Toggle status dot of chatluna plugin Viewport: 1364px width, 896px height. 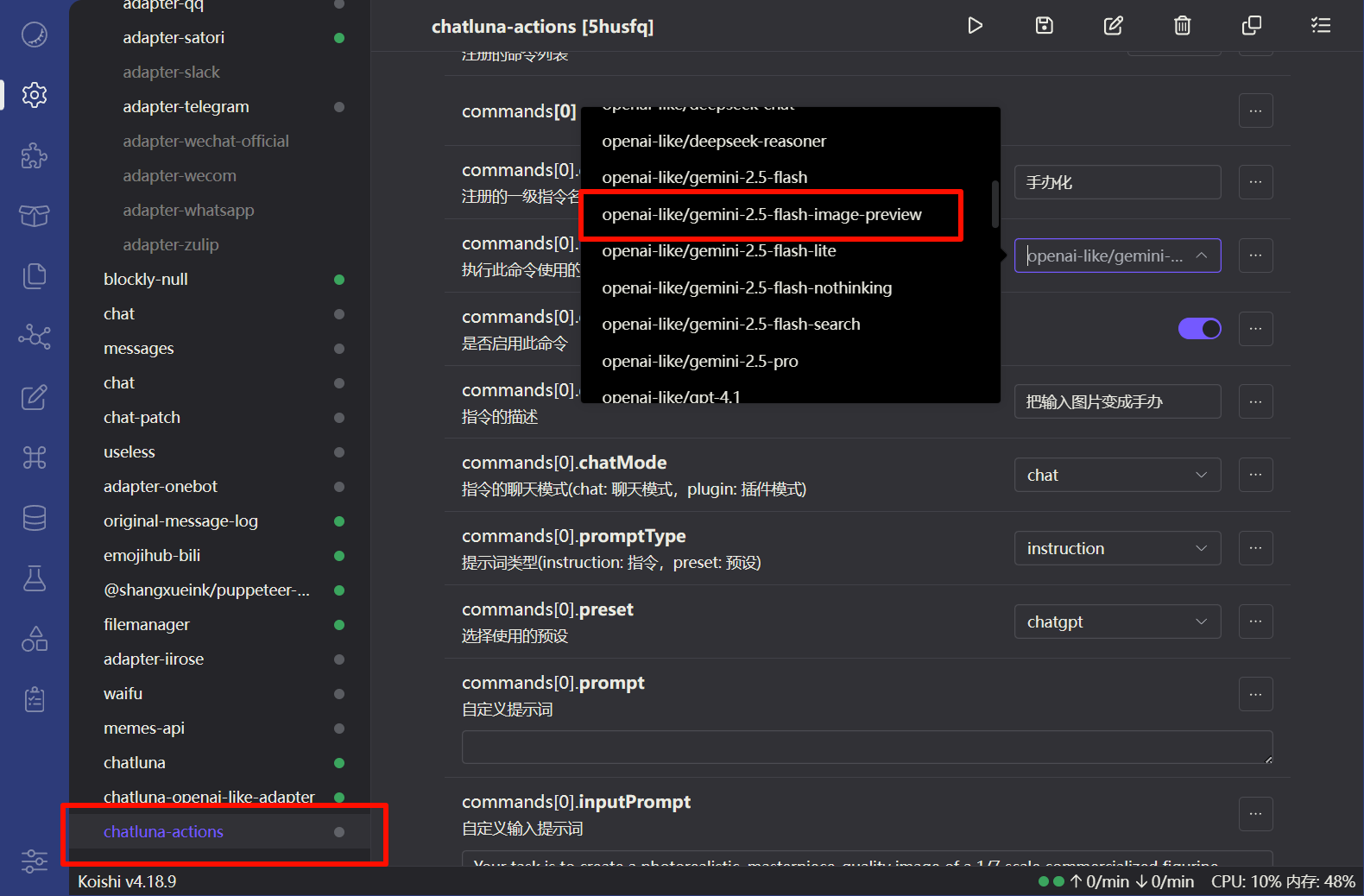tap(339, 763)
